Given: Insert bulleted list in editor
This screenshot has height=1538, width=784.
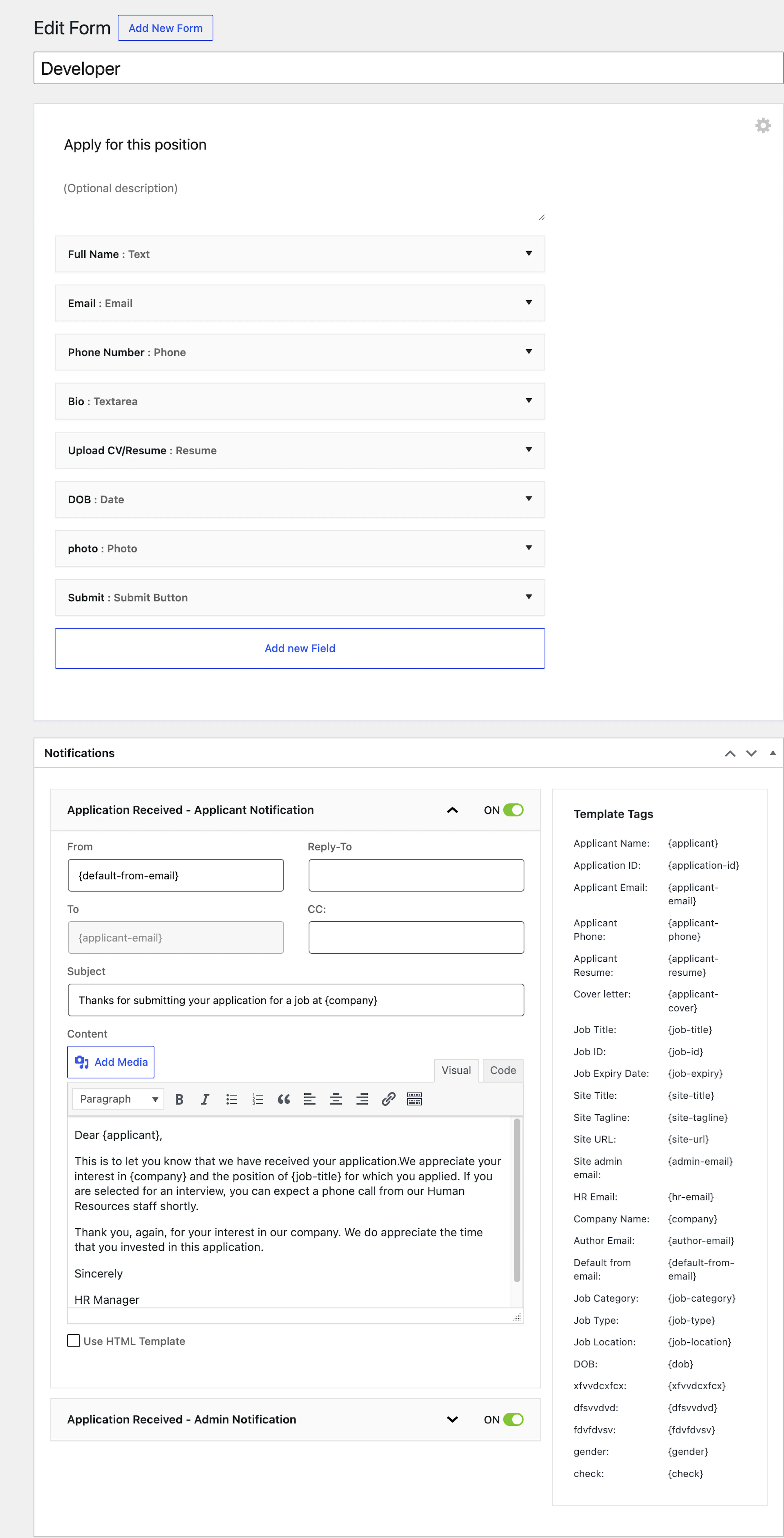Looking at the screenshot, I should pos(232,1099).
